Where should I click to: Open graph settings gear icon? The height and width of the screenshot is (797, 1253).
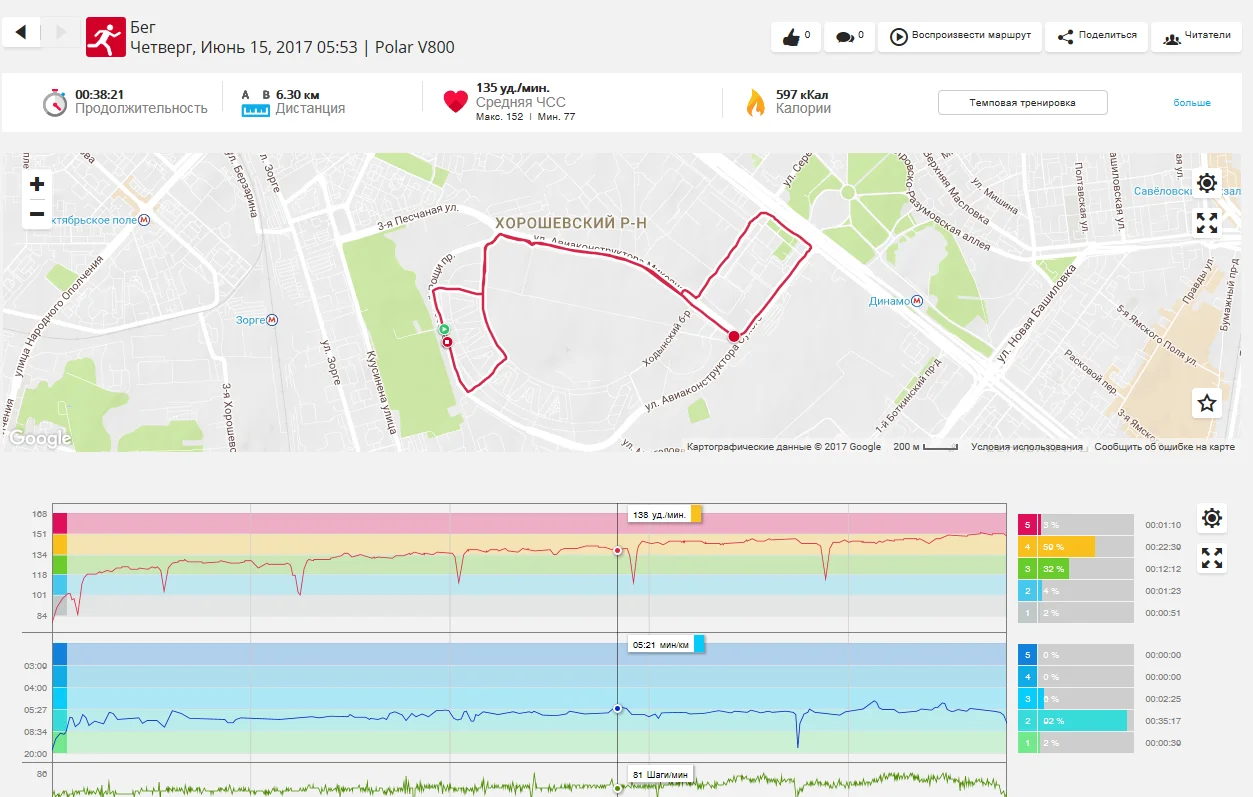click(x=1212, y=518)
